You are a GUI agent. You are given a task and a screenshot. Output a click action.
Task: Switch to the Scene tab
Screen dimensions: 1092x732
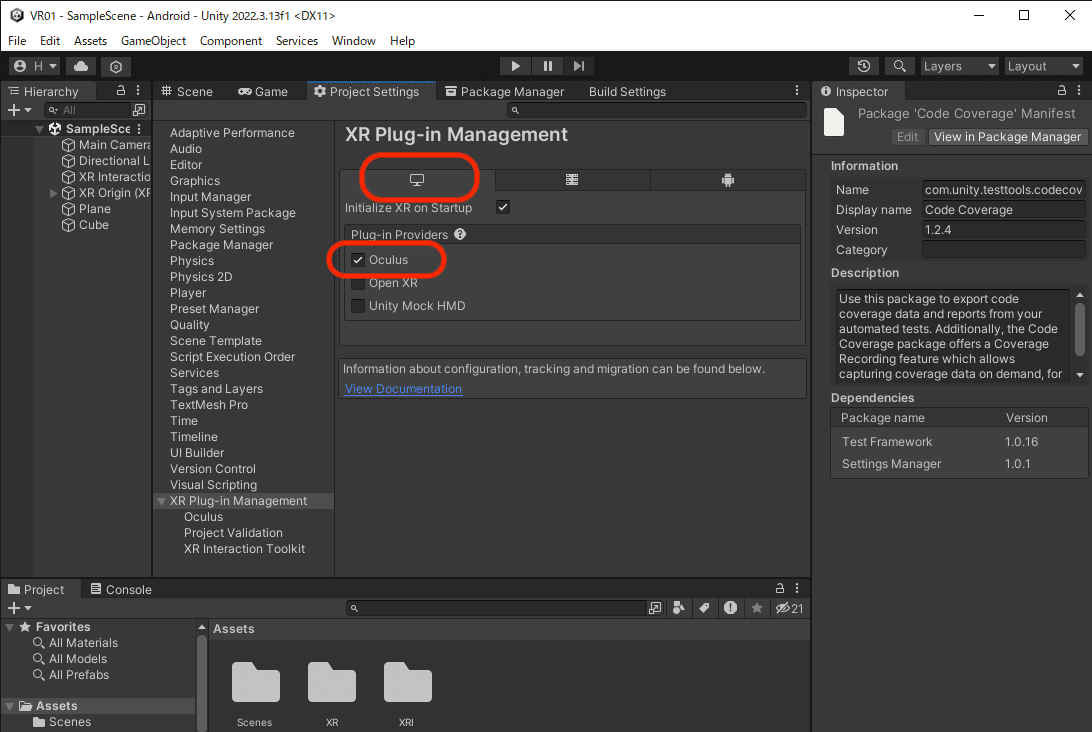[187, 91]
